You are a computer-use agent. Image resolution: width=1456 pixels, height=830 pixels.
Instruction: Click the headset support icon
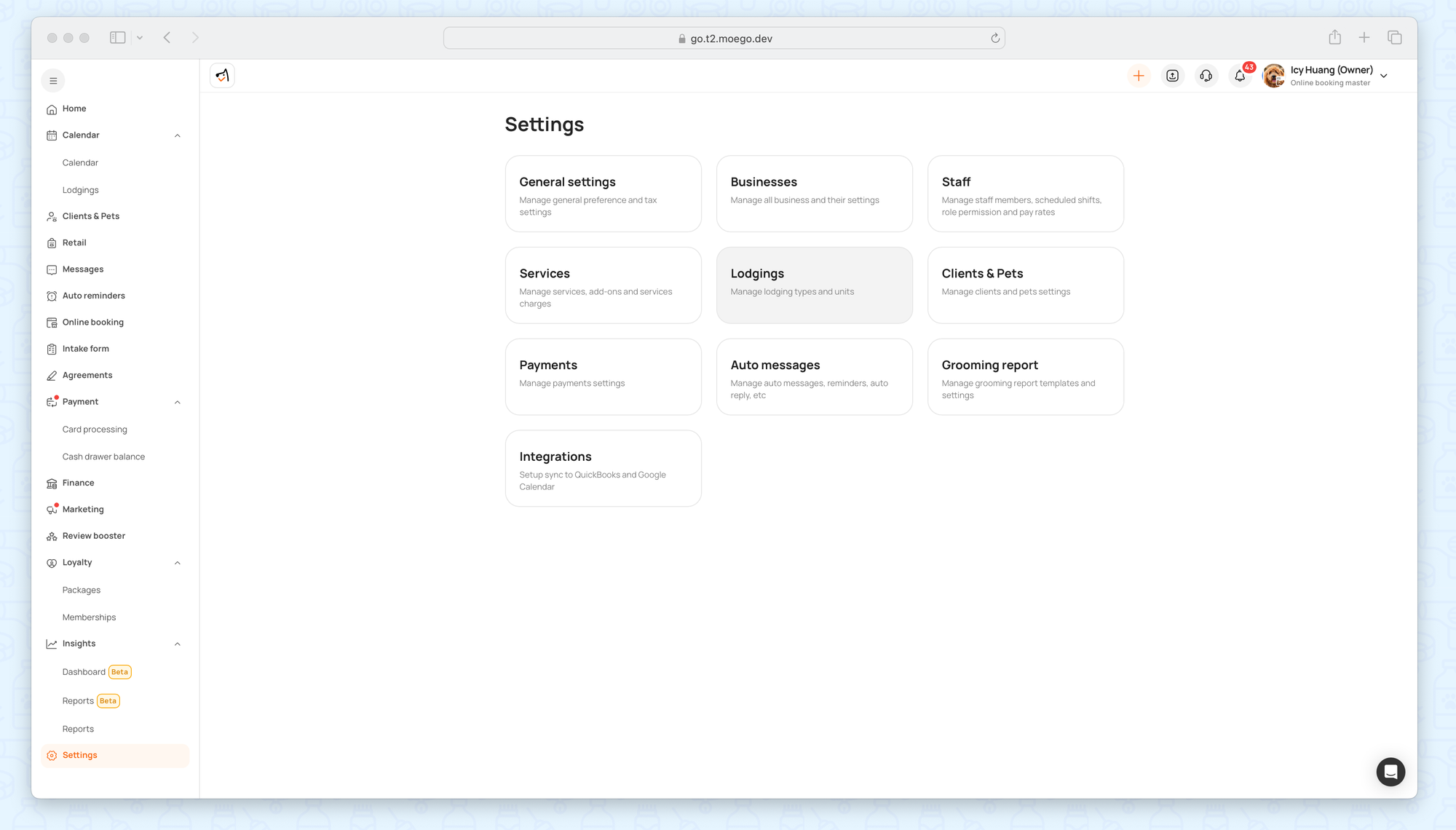point(1206,76)
